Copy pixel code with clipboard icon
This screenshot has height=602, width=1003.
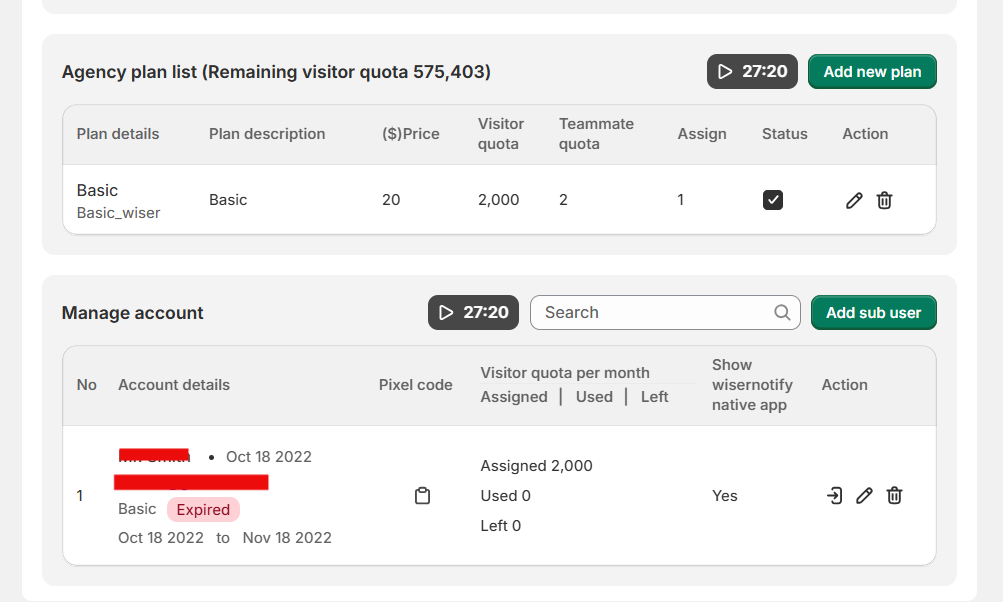pyautogui.click(x=422, y=496)
